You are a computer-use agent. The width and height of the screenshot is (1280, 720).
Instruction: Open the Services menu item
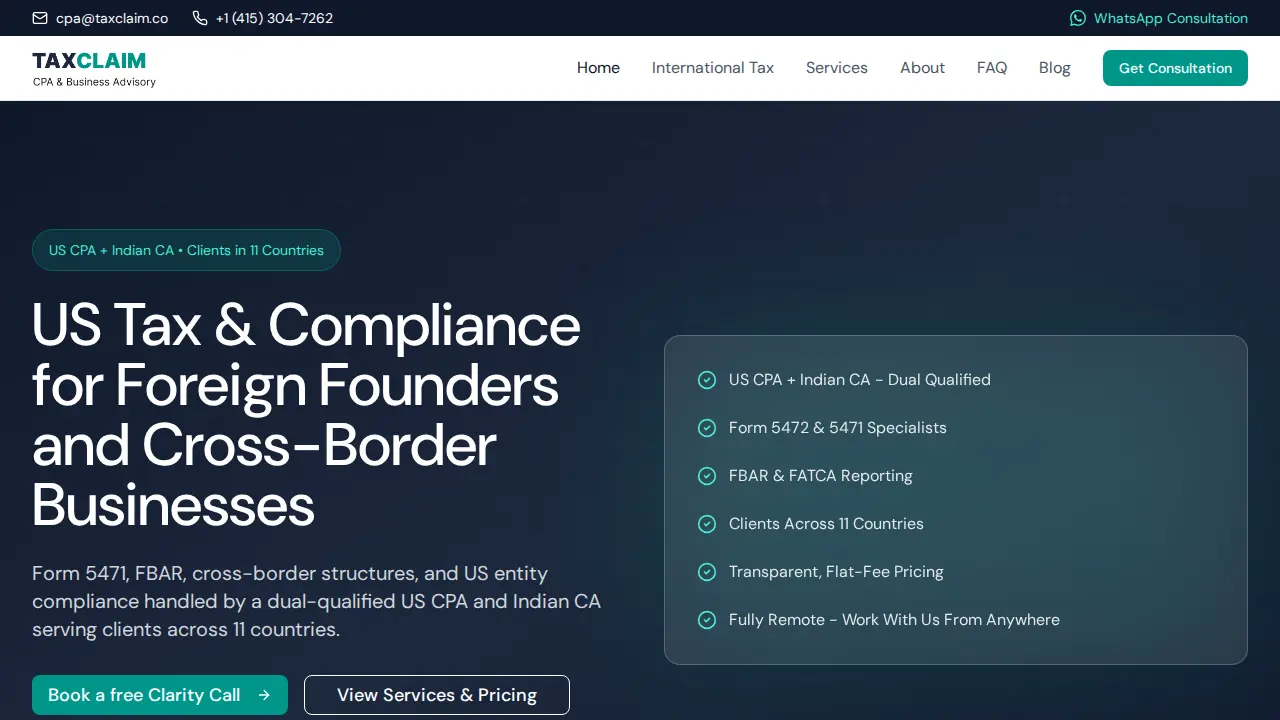tap(837, 68)
